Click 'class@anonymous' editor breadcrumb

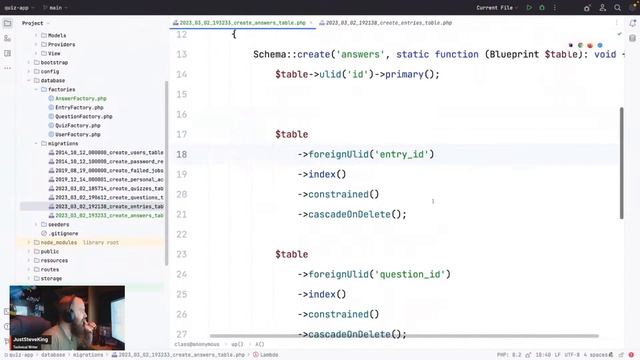coord(197,344)
